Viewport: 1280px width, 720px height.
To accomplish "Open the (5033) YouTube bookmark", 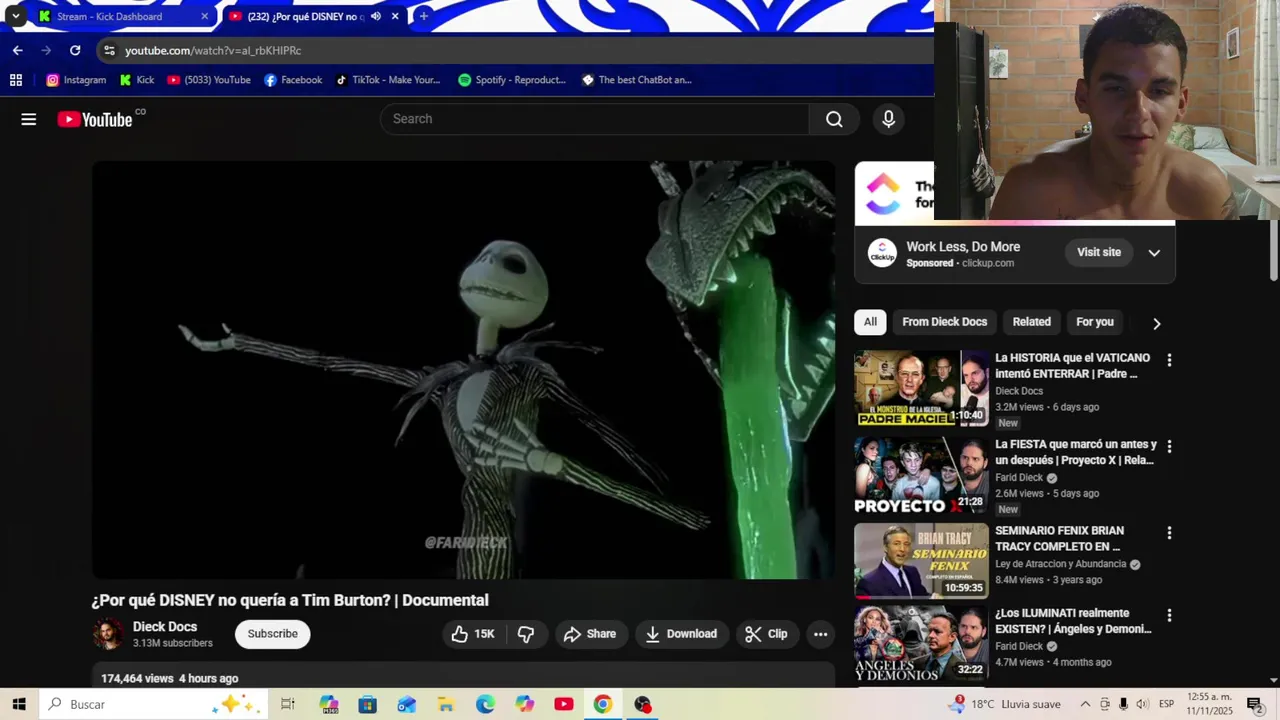I will click(209, 80).
